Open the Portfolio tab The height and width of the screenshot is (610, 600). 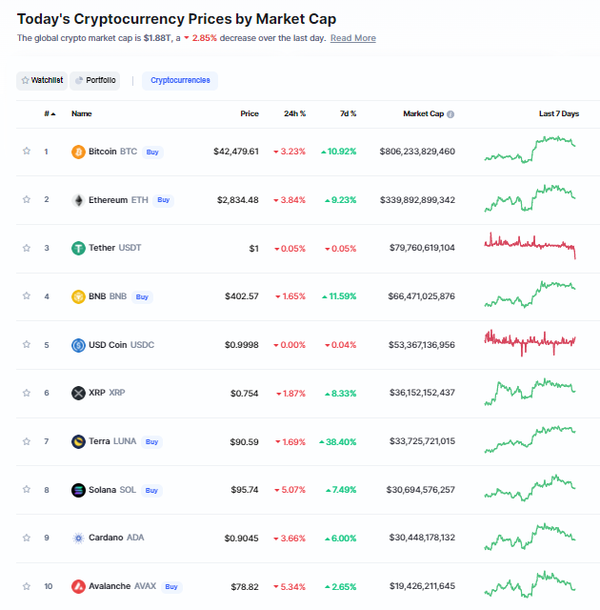95,81
